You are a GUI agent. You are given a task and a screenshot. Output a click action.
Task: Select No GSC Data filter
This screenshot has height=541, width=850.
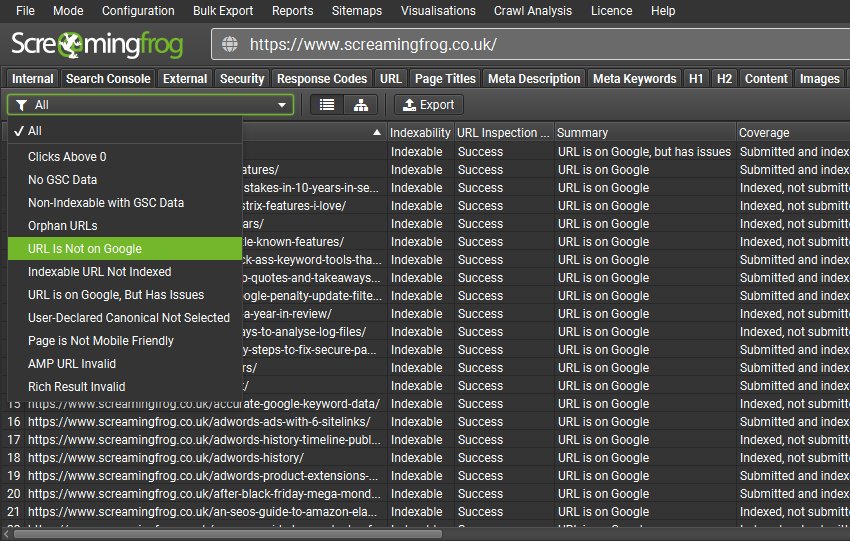click(x=125, y=179)
